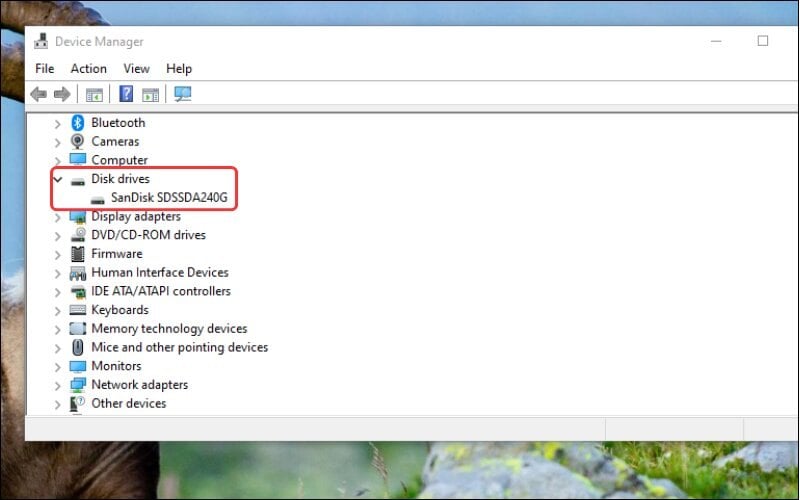Click the Bluetooth logo icon
This screenshot has height=500, width=800.
coord(78,122)
